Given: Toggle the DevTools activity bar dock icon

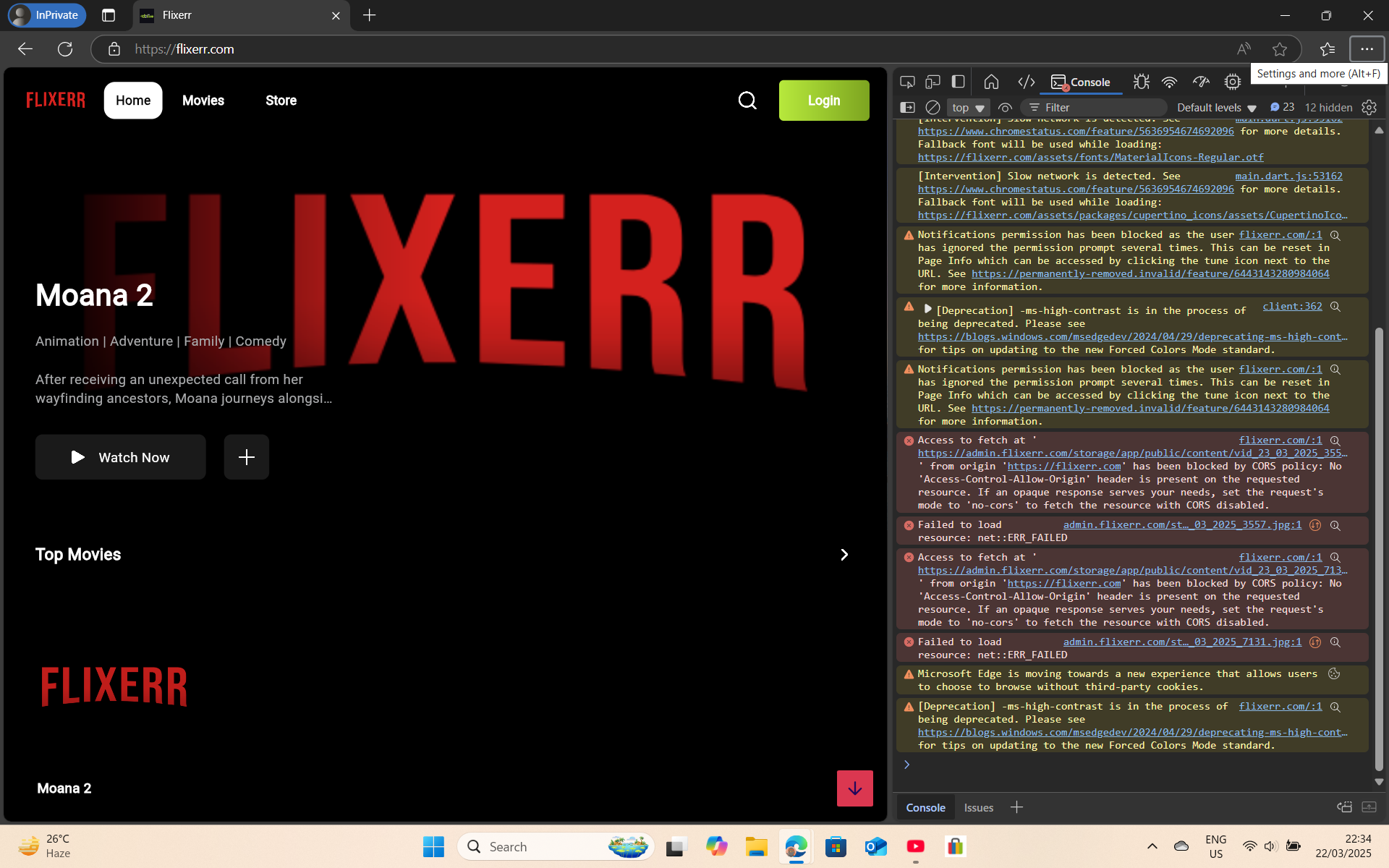Looking at the screenshot, I should 958,82.
